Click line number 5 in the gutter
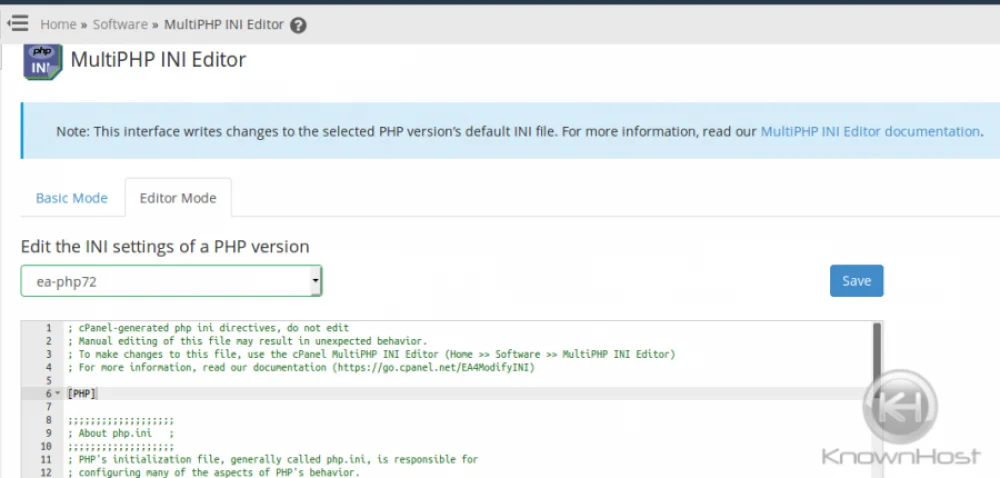 pos(48,380)
